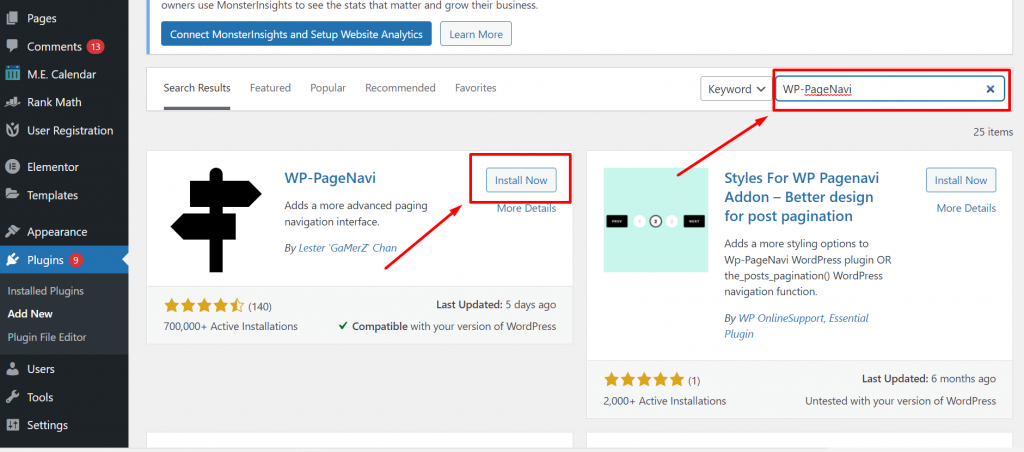Click the Pages icon in sidebar
This screenshot has height=452, width=1024.
[12, 18]
